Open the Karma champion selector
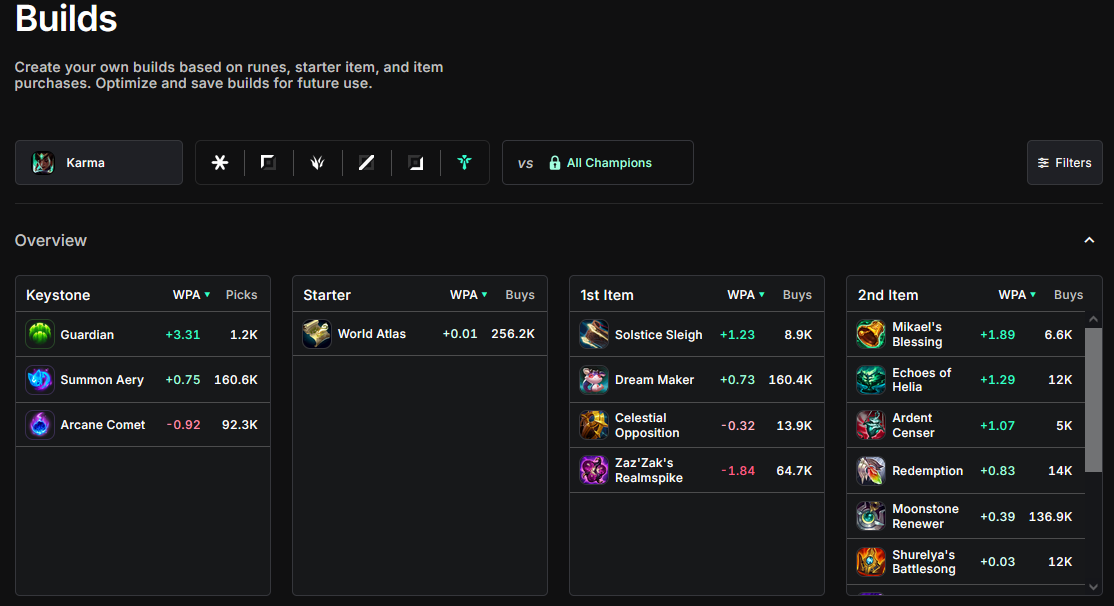The width and height of the screenshot is (1114, 606). tap(99, 163)
